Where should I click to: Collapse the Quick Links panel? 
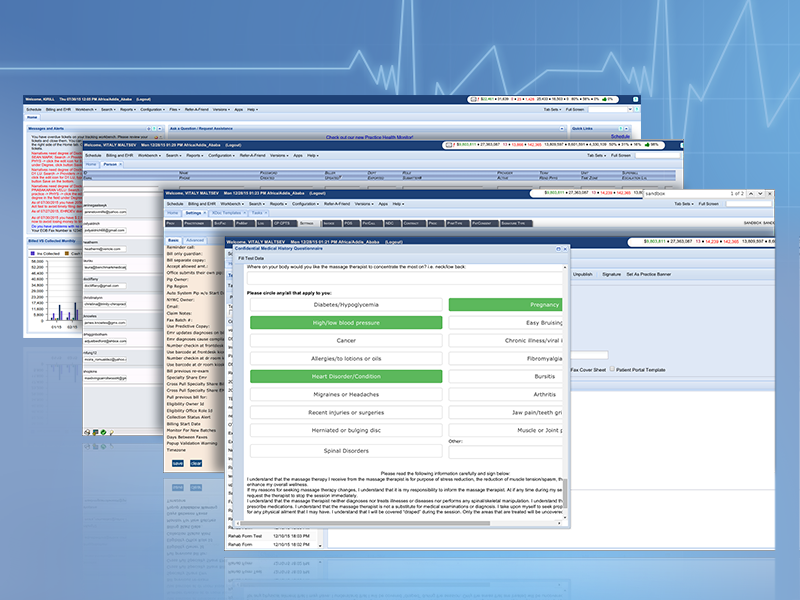pos(627,129)
